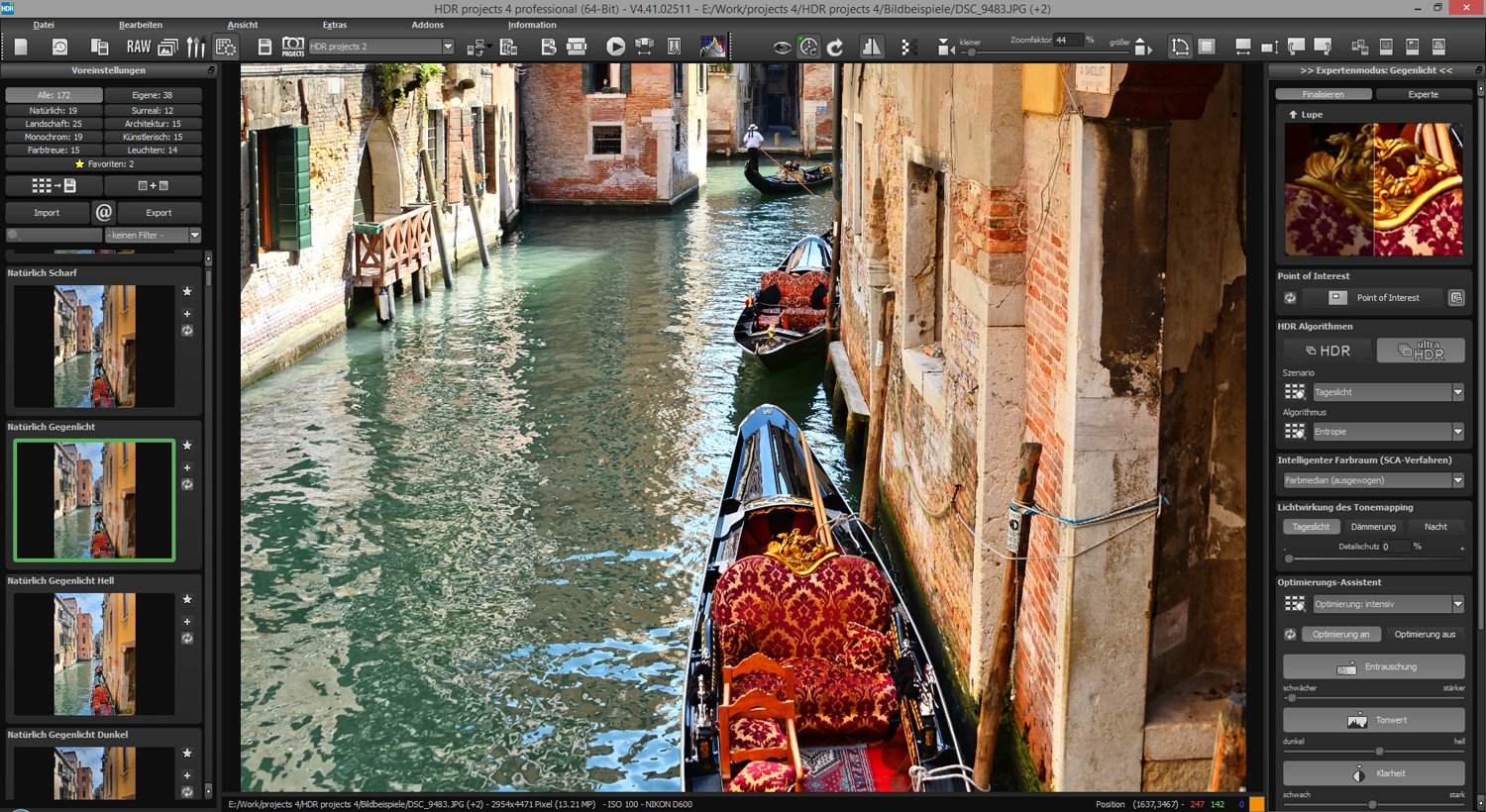Click the Export button
Image resolution: width=1486 pixels, height=812 pixels.
[x=159, y=213]
